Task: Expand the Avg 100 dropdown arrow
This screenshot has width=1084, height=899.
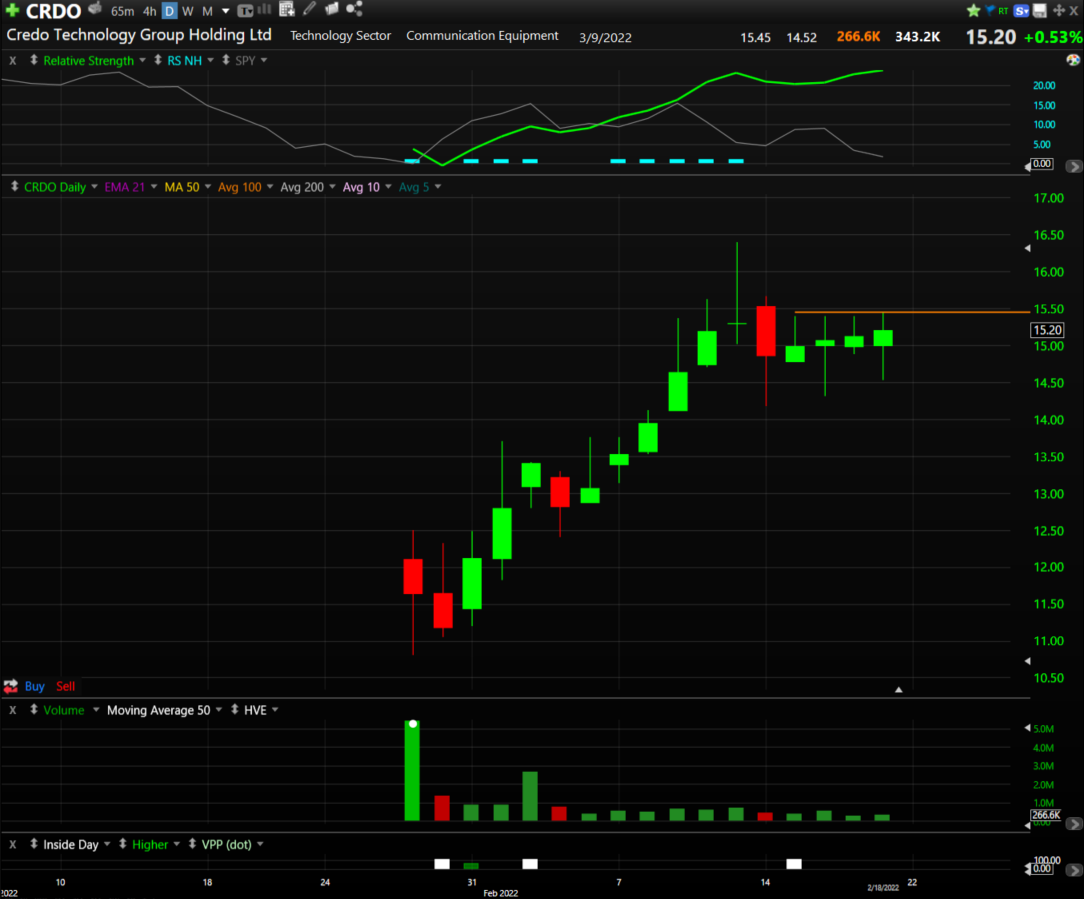Action: coord(270,187)
